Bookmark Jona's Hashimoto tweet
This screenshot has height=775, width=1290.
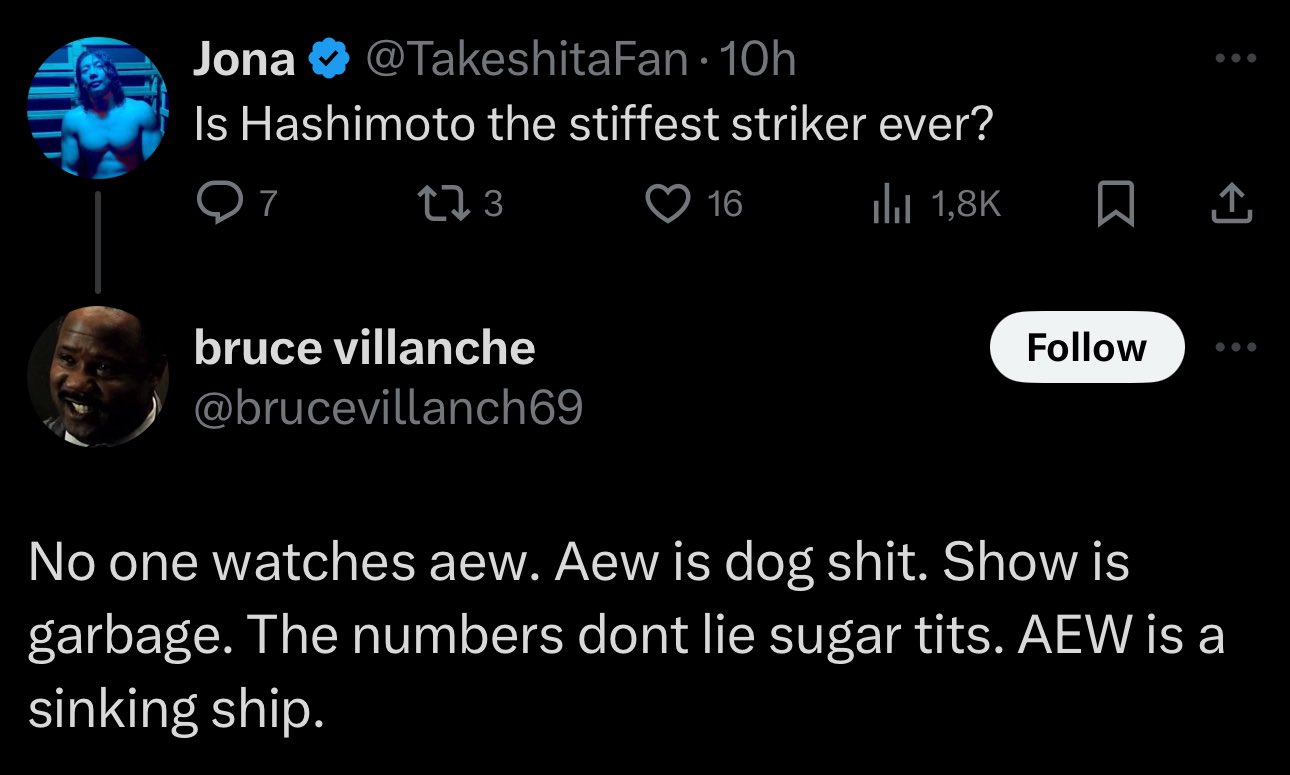[x=1117, y=205]
